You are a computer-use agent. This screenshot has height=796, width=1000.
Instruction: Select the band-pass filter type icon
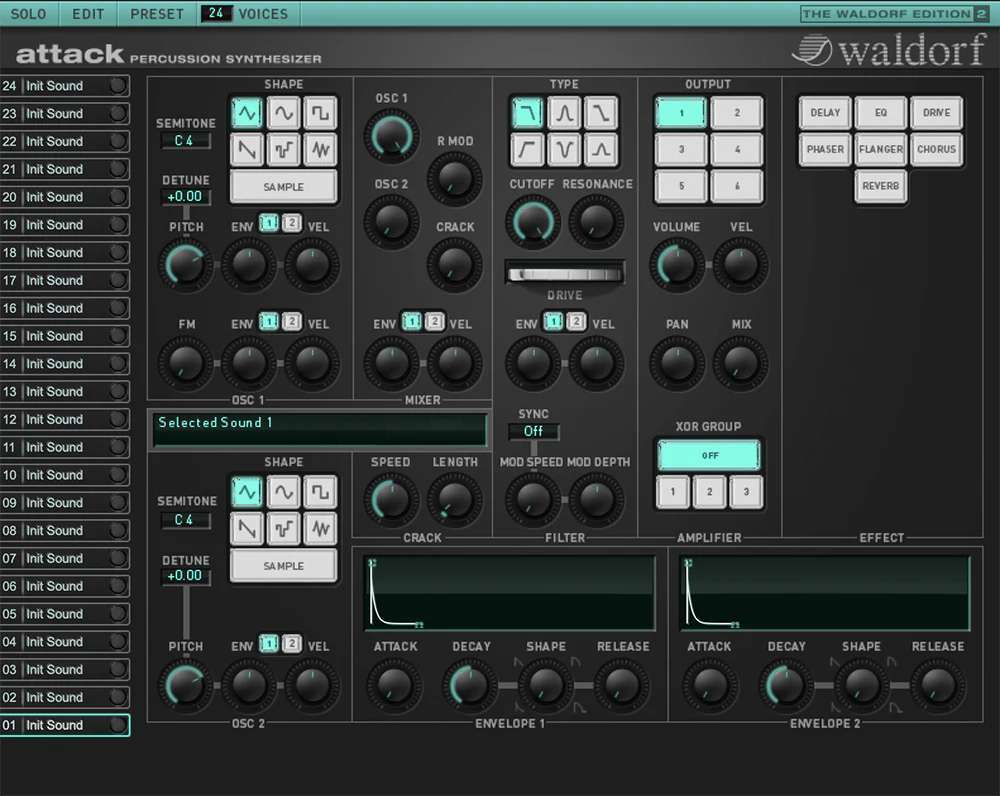pos(564,113)
